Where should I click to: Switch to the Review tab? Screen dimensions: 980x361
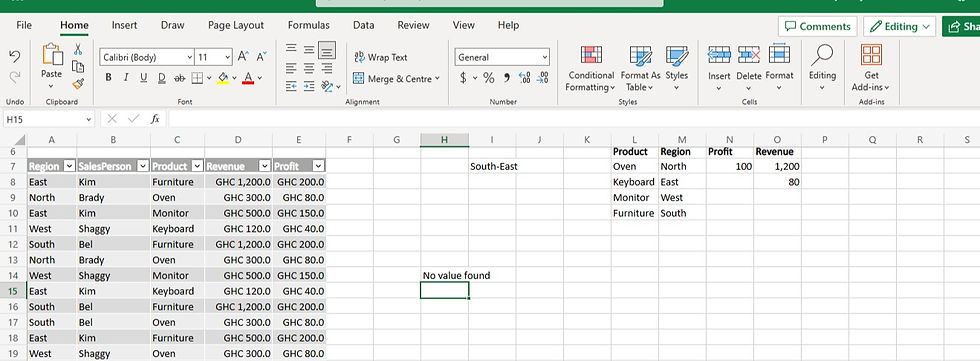[413, 26]
